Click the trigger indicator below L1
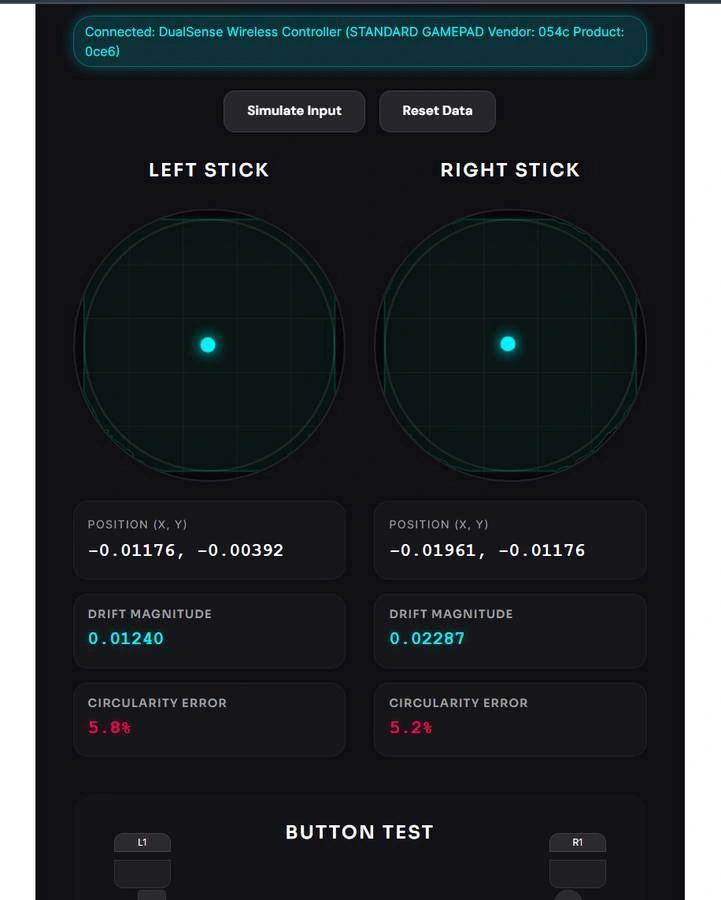Viewport: 721px width, 900px height. pyautogui.click(x=142, y=873)
